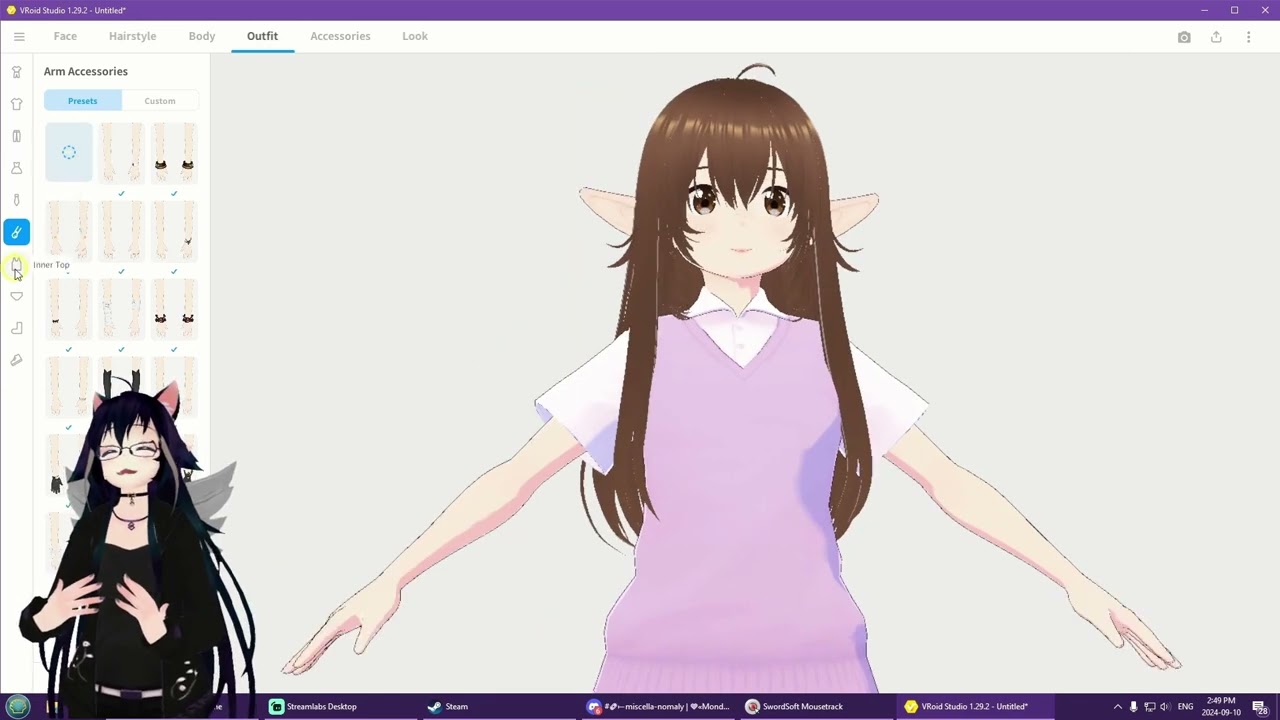1280x720 pixels.
Task: Open the volume tray icon
Action: (1165, 706)
